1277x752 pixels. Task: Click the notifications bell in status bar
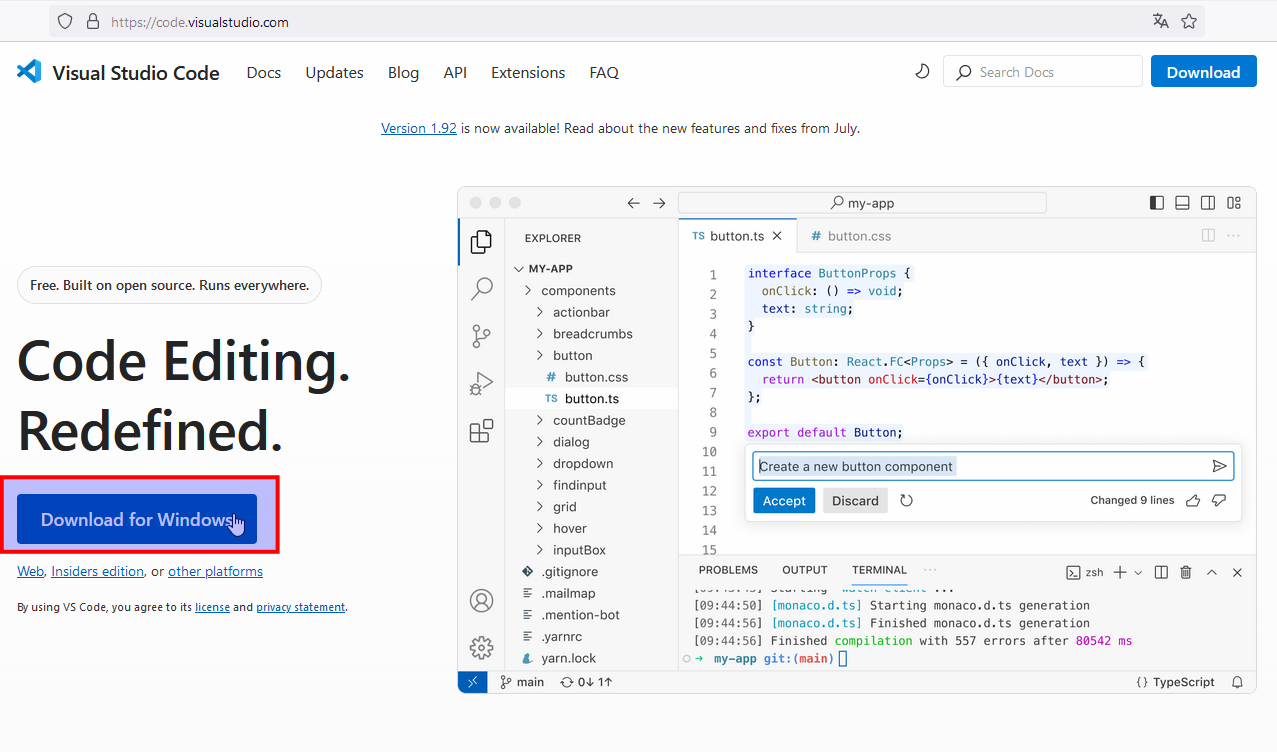[x=1238, y=682]
